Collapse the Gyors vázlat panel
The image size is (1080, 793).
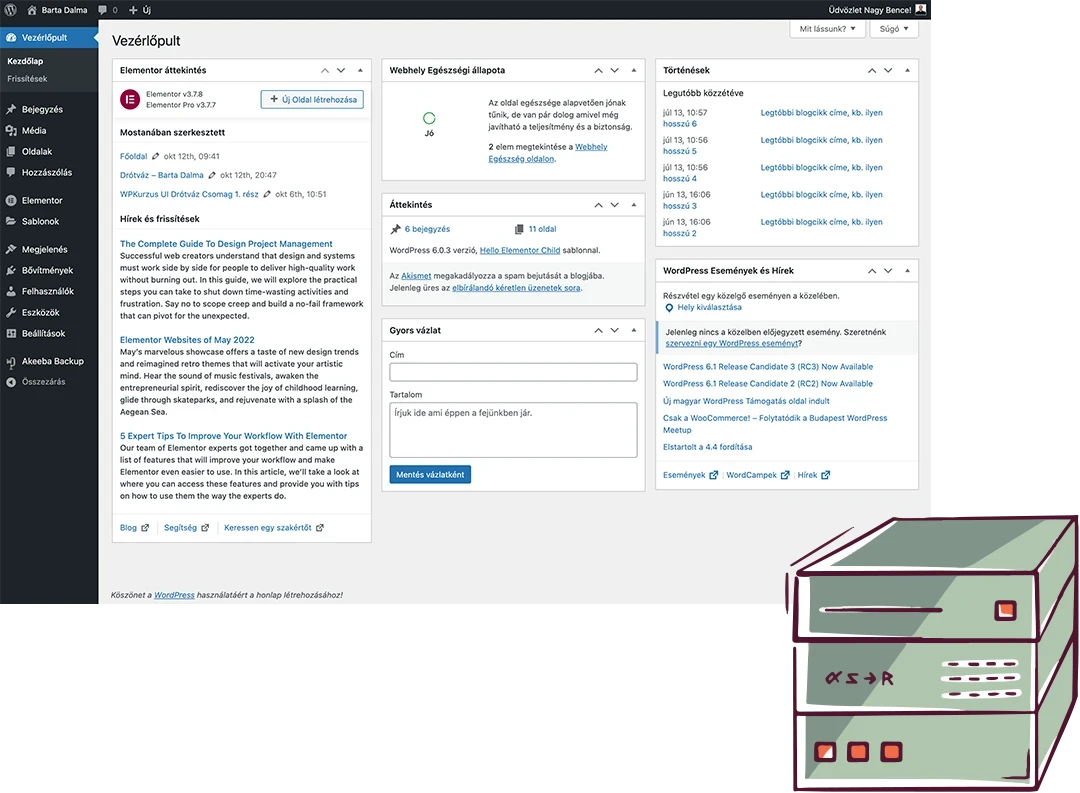(634, 330)
